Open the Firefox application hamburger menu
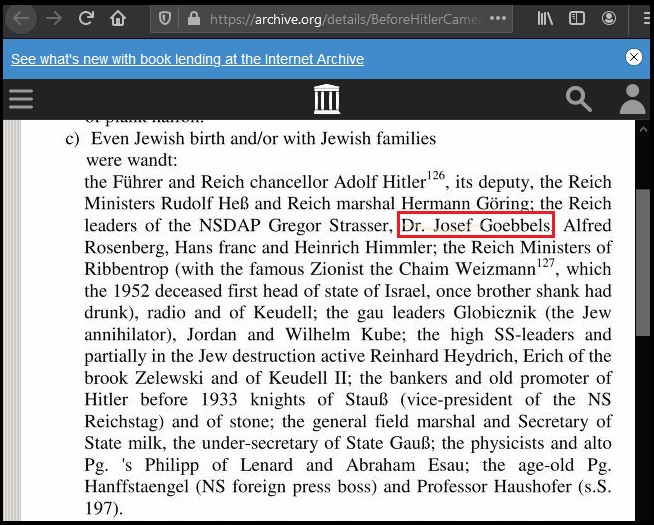Viewport: 654px width, 525px height. [647, 18]
